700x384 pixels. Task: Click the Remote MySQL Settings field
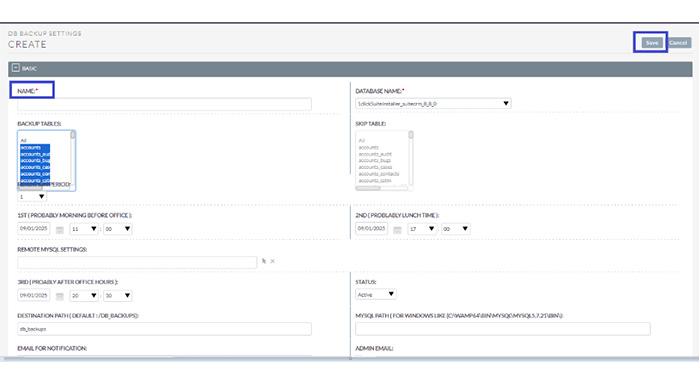[137, 262]
